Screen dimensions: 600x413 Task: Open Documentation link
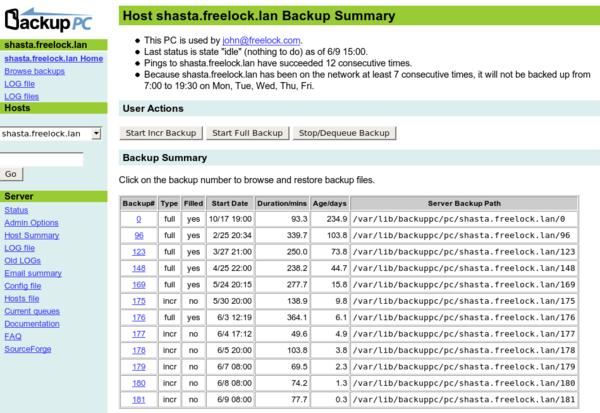pyautogui.click(x=32, y=324)
